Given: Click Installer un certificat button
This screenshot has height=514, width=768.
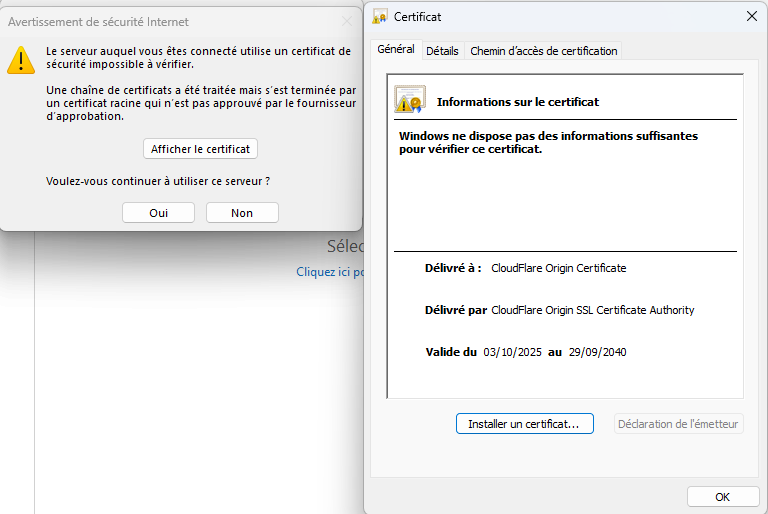Looking at the screenshot, I should (x=524, y=424).
